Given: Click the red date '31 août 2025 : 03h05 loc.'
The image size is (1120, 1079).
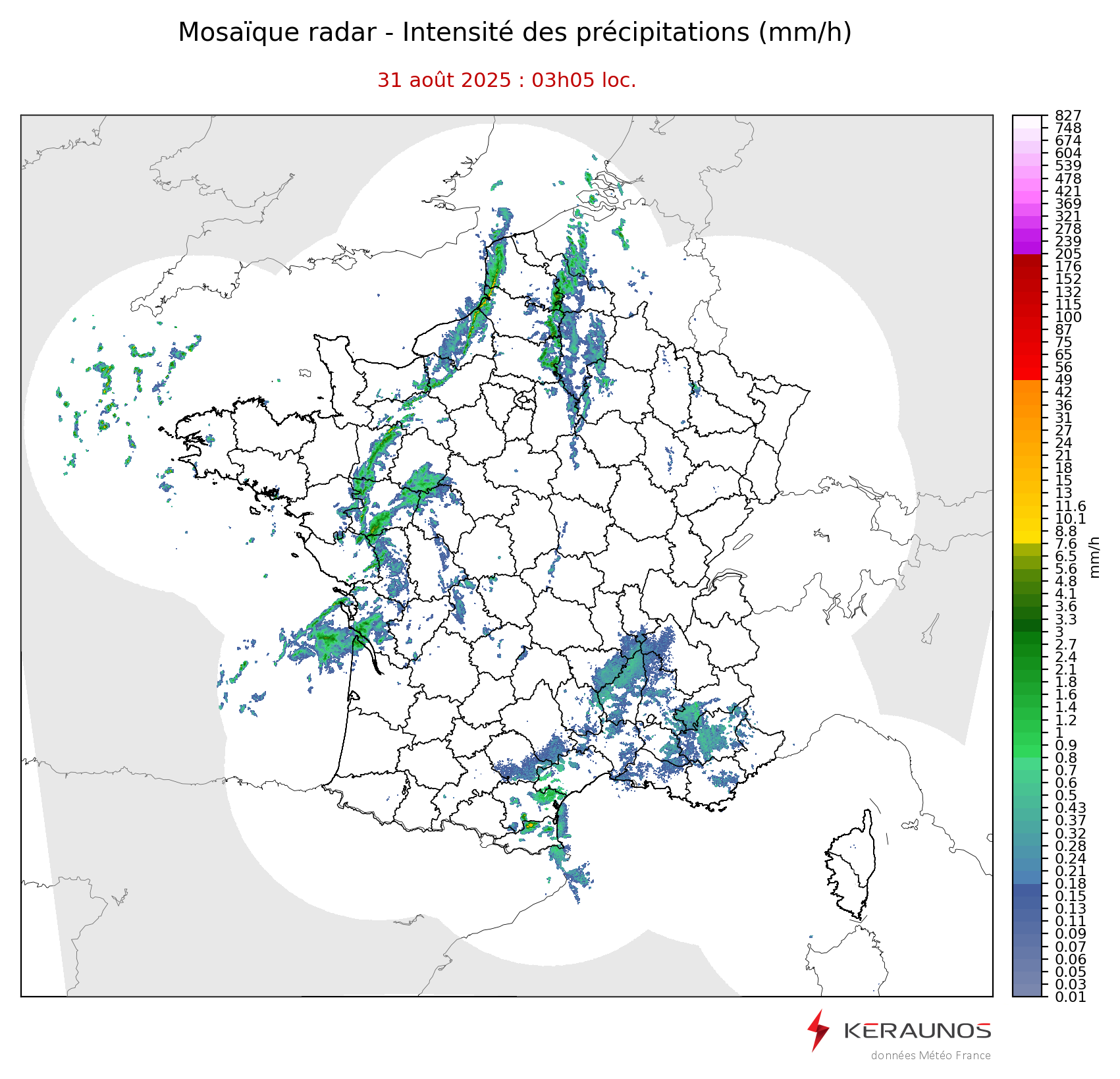Looking at the screenshot, I should 506,80.
